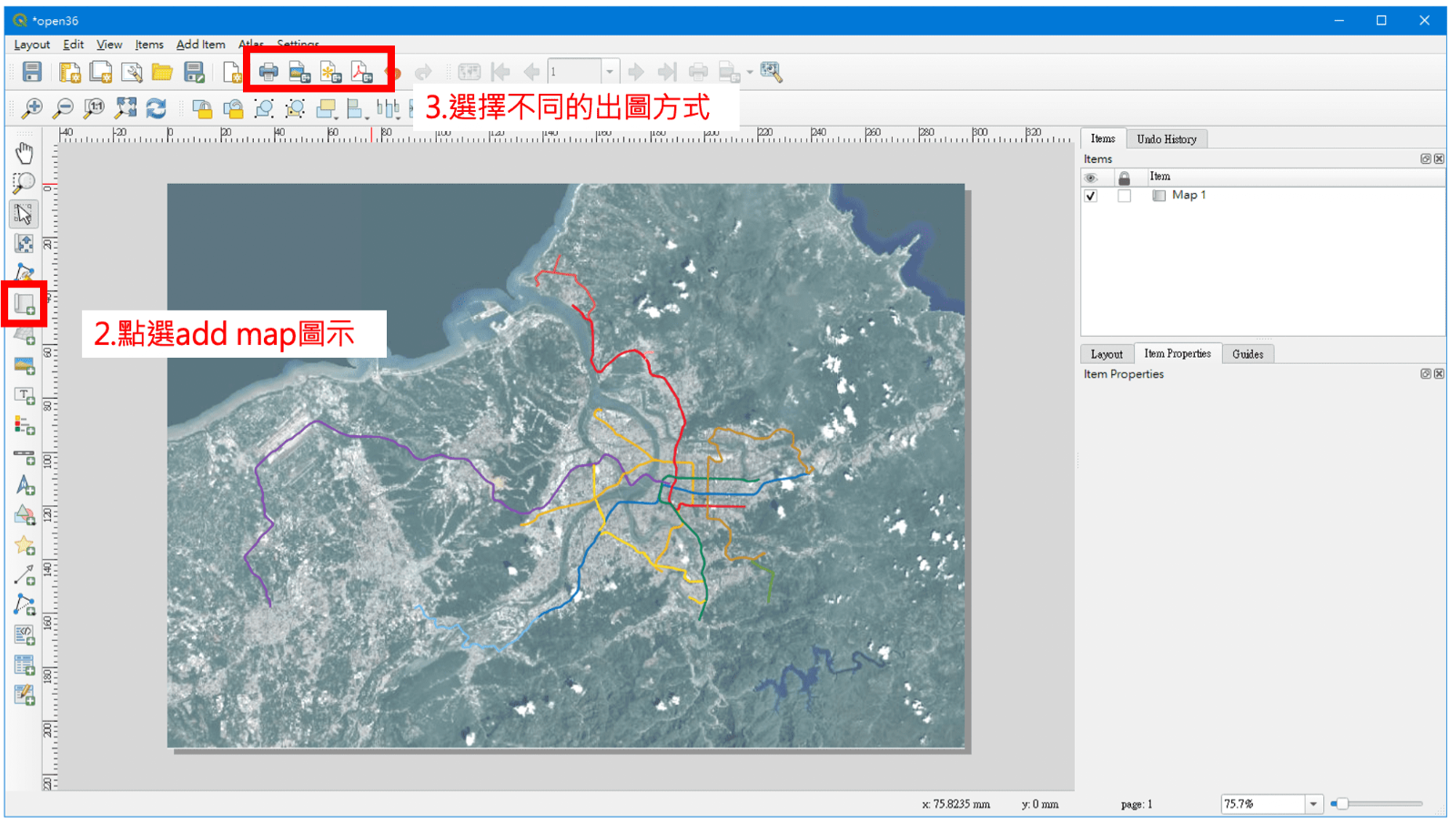This screenshot has width=1456, height=823.
Task: Toggle lock checkbox for Map 1
Action: [x=1124, y=196]
